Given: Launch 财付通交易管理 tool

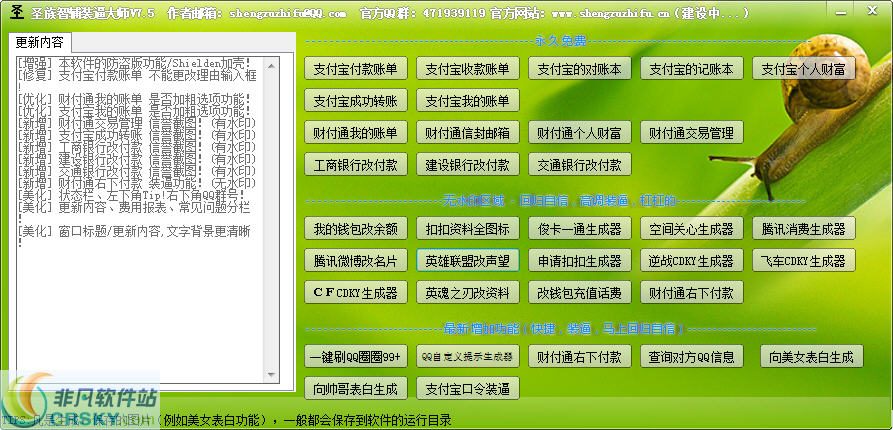Looking at the screenshot, I should (692, 133).
